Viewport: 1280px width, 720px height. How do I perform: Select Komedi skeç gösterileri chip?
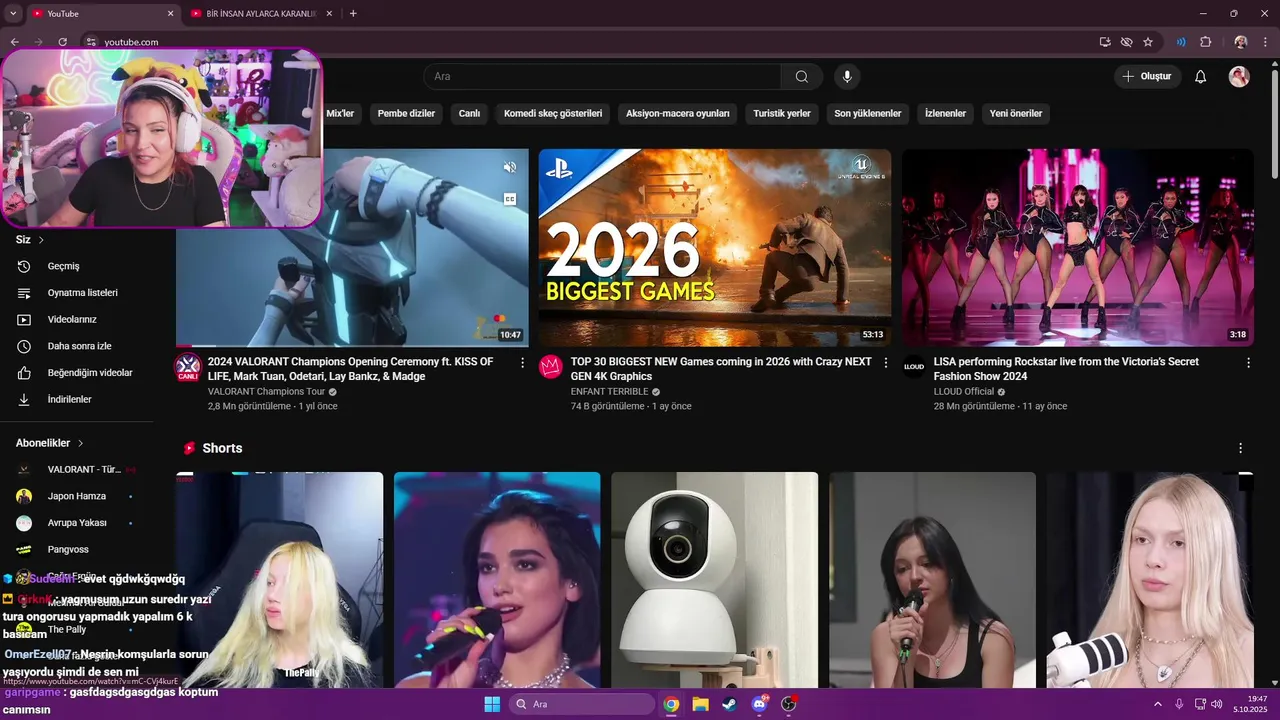[x=553, y=113]
